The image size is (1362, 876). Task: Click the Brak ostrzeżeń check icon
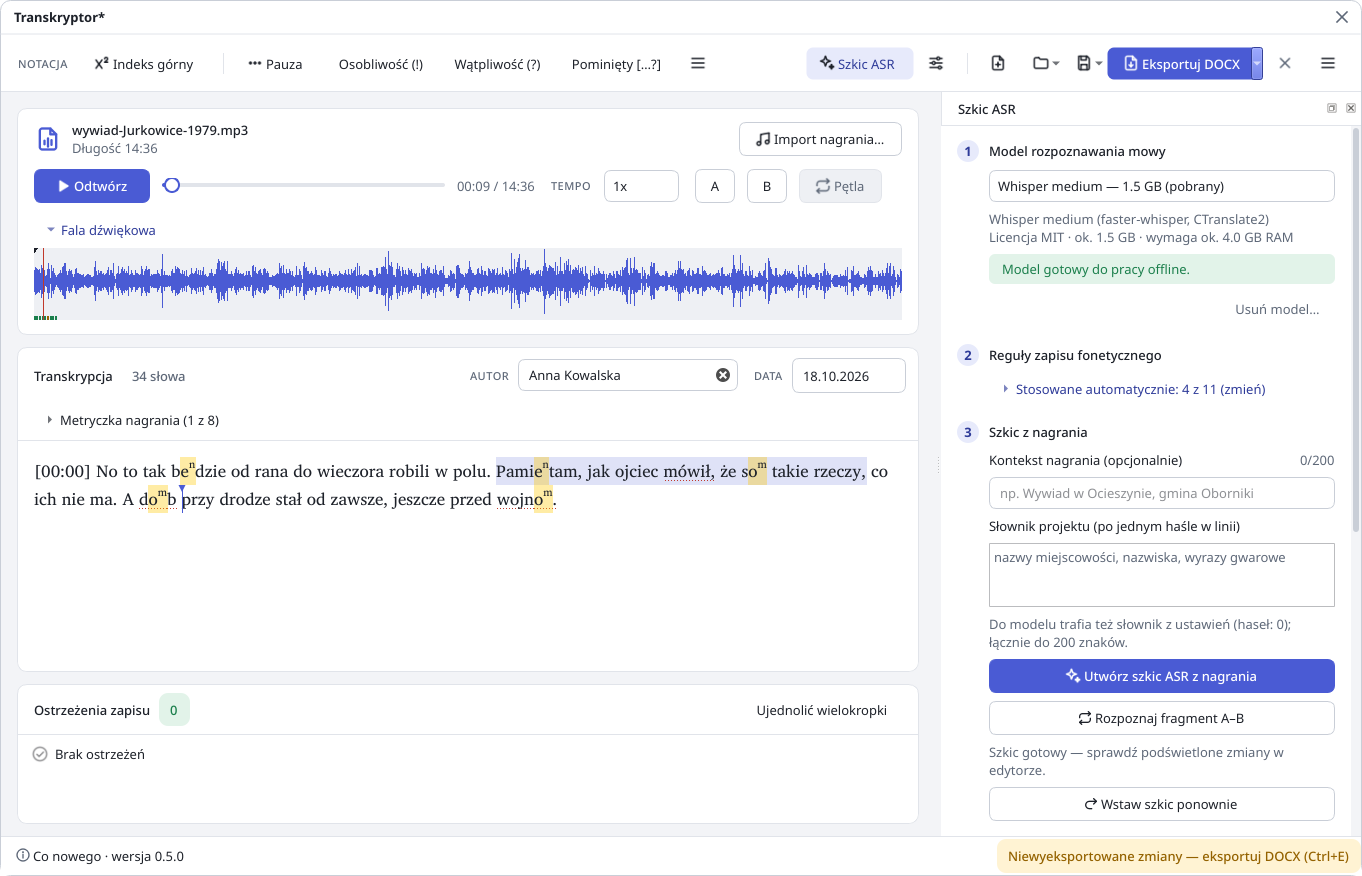click(x=40, y=754)
